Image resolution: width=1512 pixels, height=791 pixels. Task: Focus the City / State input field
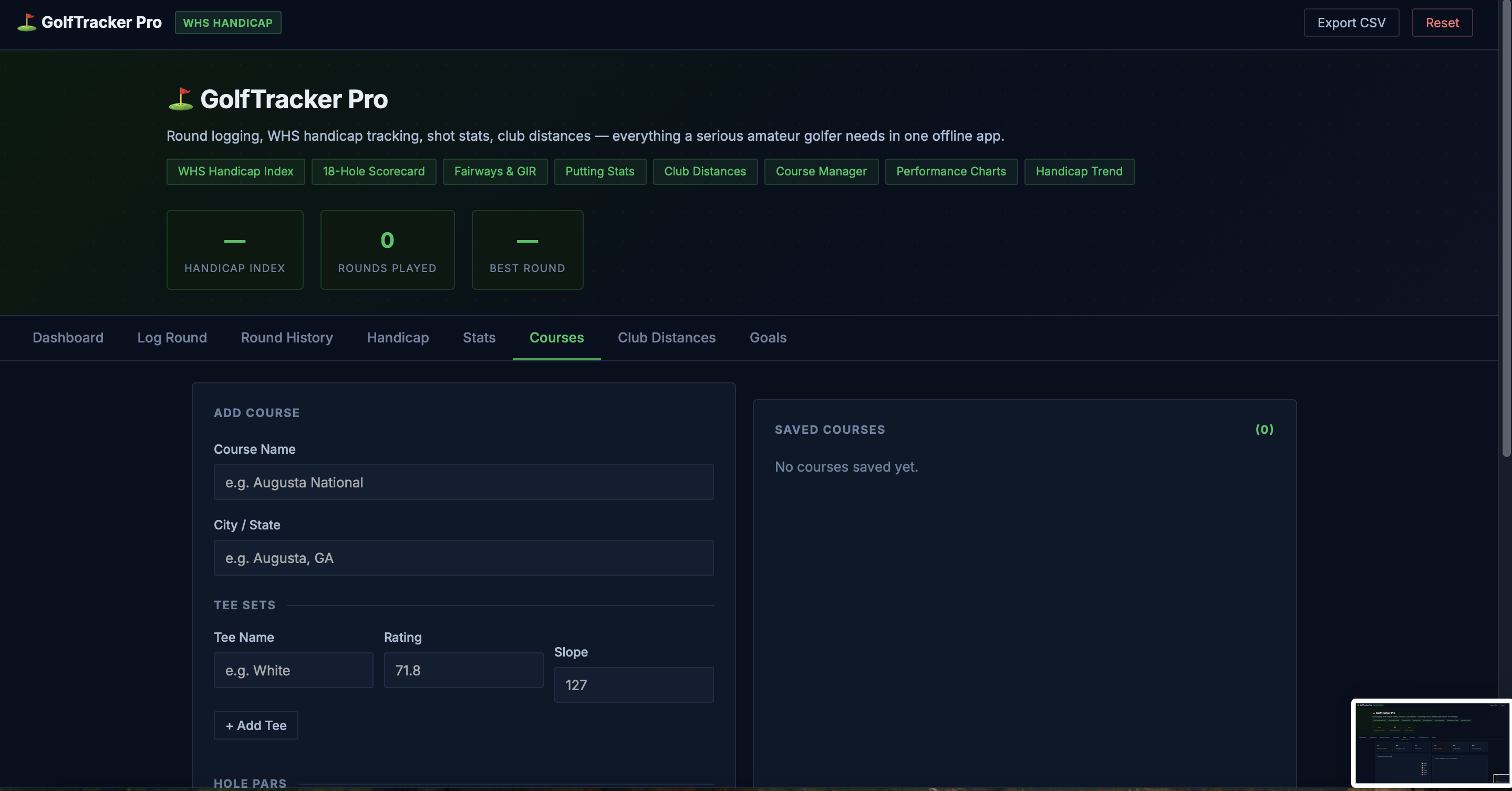[464, 558]
